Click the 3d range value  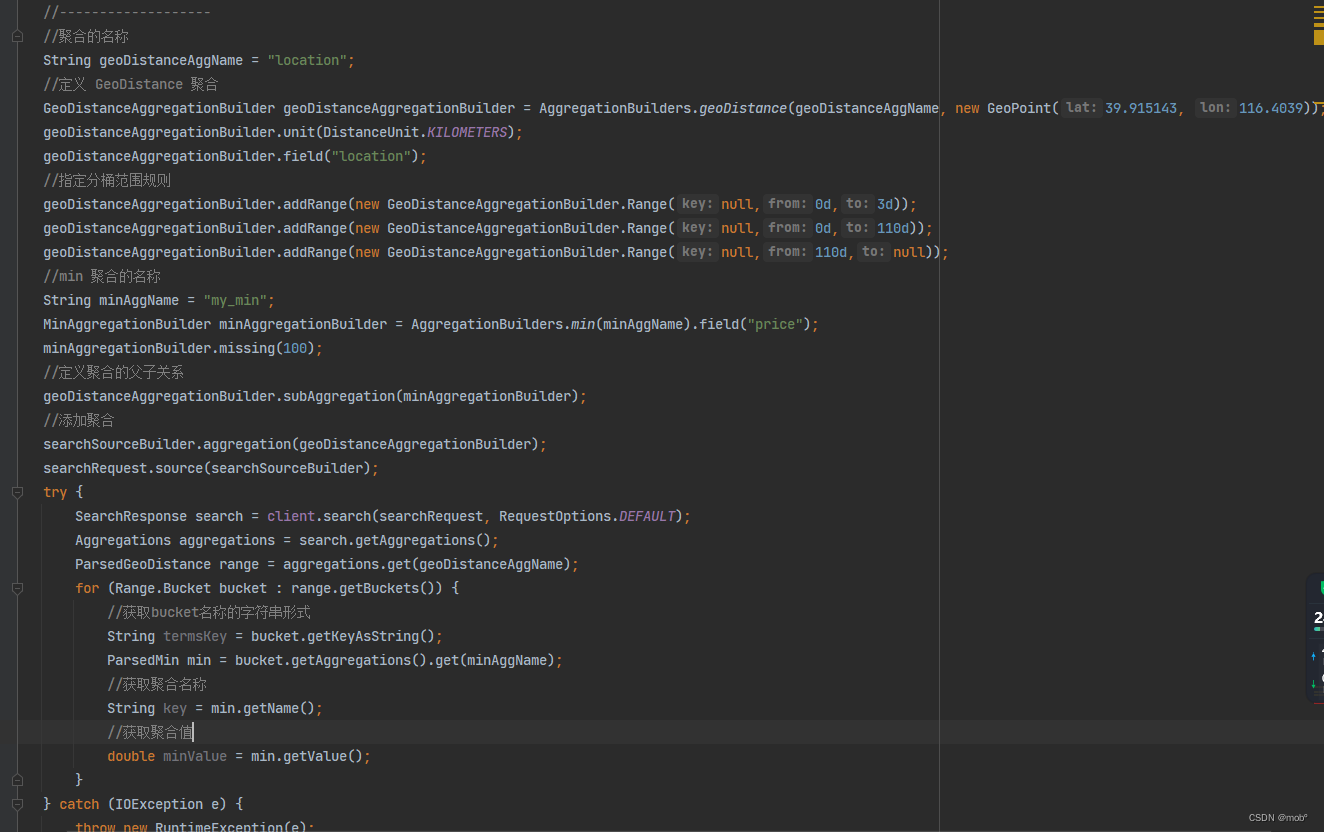pyautogui.click(x=885, y=204)
